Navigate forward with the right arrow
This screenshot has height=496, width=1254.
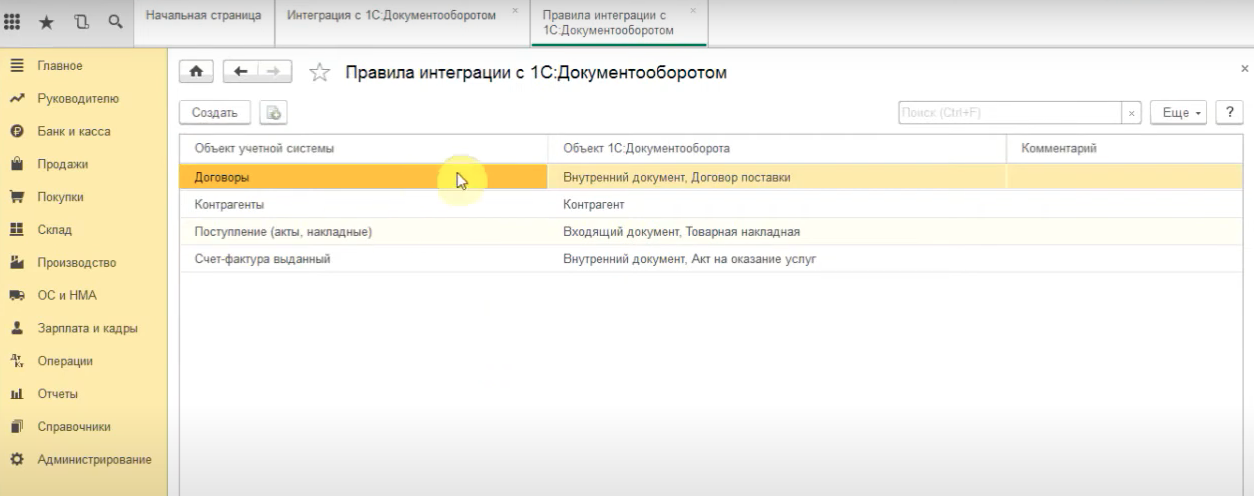tap(275, 71)
